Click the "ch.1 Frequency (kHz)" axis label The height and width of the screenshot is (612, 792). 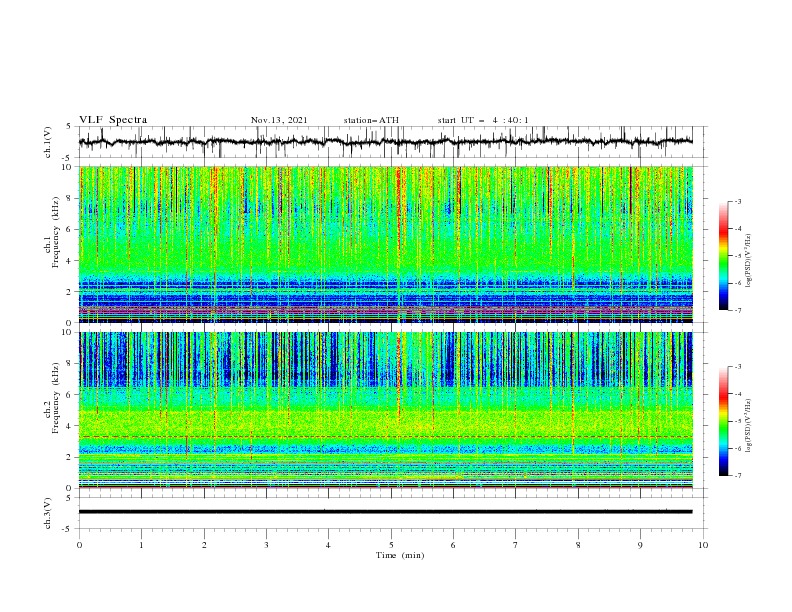(x=52, y=233)
